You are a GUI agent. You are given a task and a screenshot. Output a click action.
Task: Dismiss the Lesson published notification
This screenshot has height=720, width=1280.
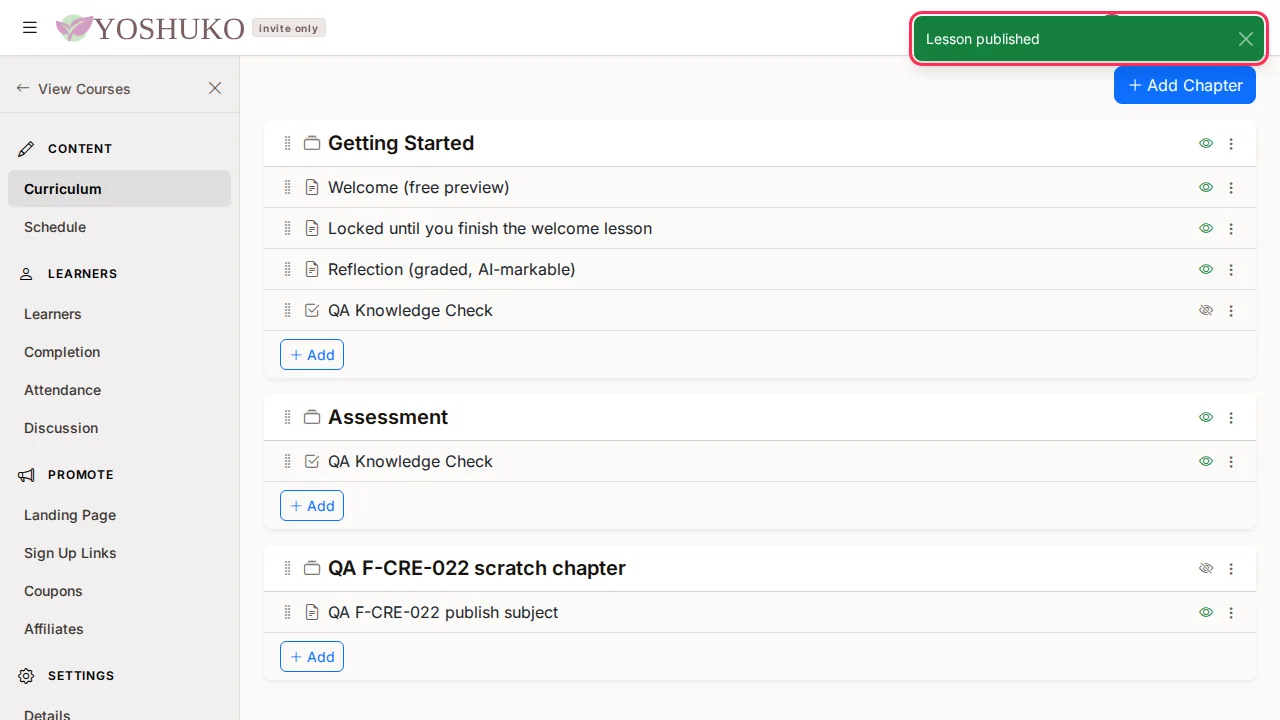pos(1245,39)
